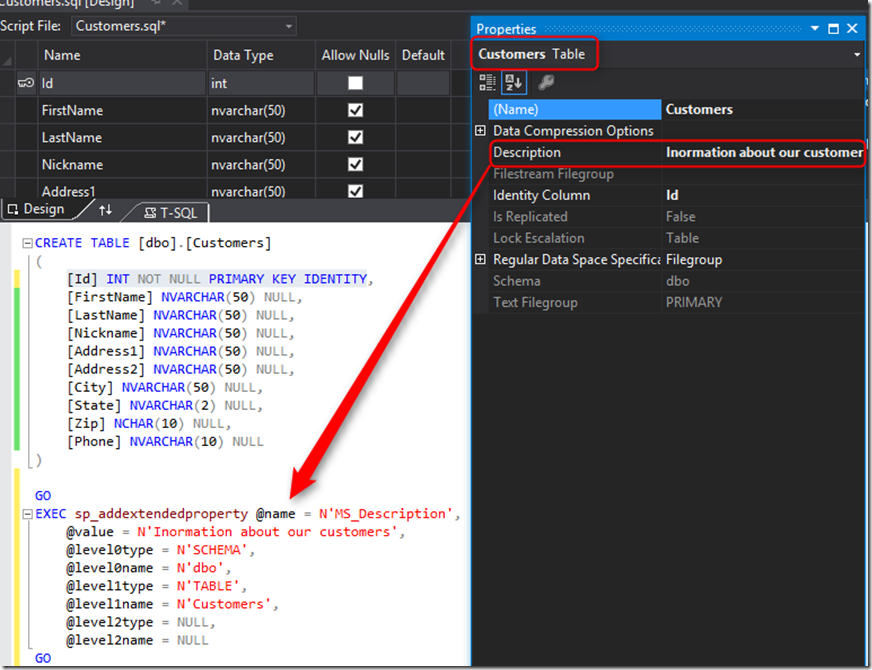
Task: Edit the Customers name property value
Action: (x=762, y=110)
